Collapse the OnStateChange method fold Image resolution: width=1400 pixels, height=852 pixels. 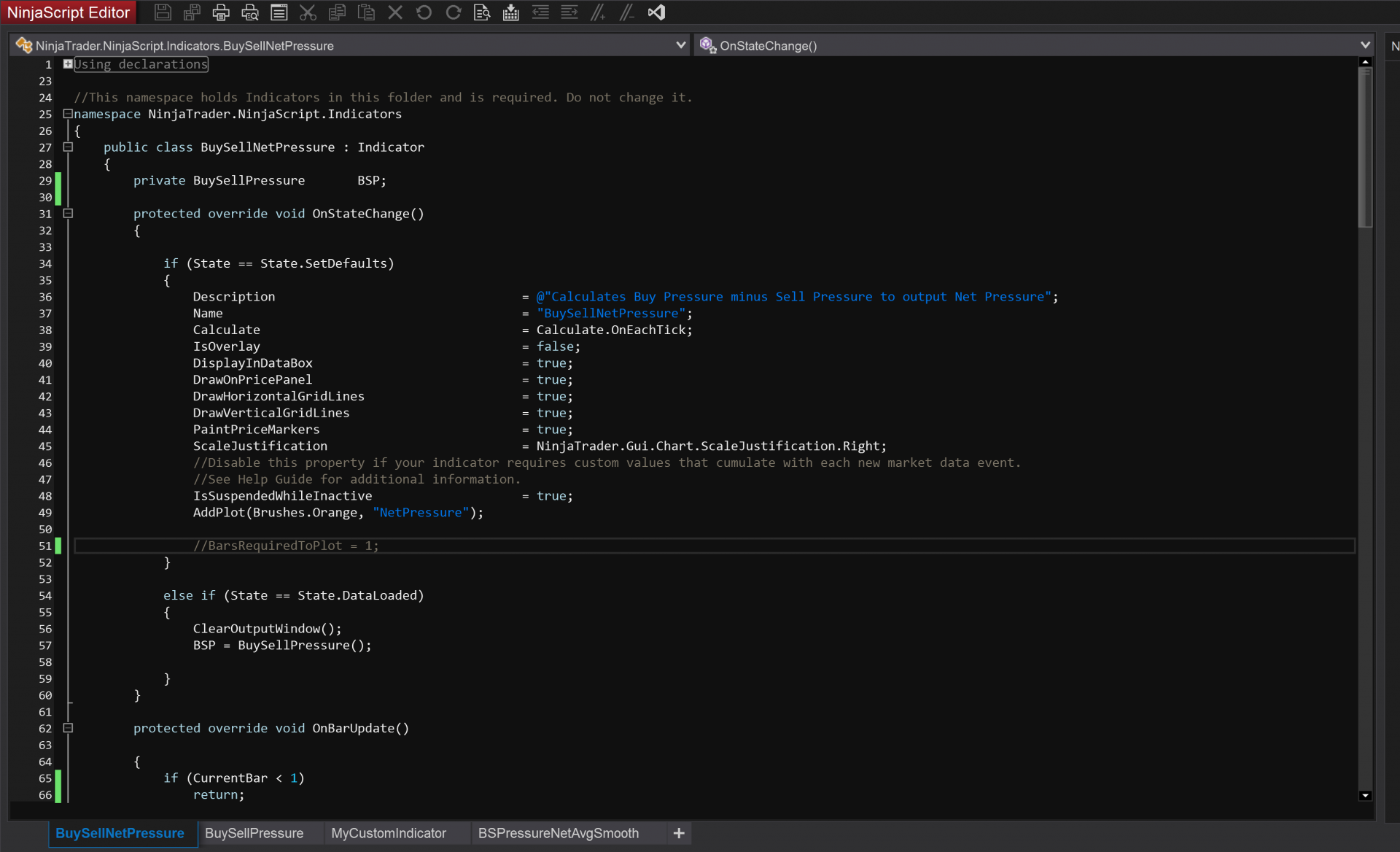[x=68, y=214]
